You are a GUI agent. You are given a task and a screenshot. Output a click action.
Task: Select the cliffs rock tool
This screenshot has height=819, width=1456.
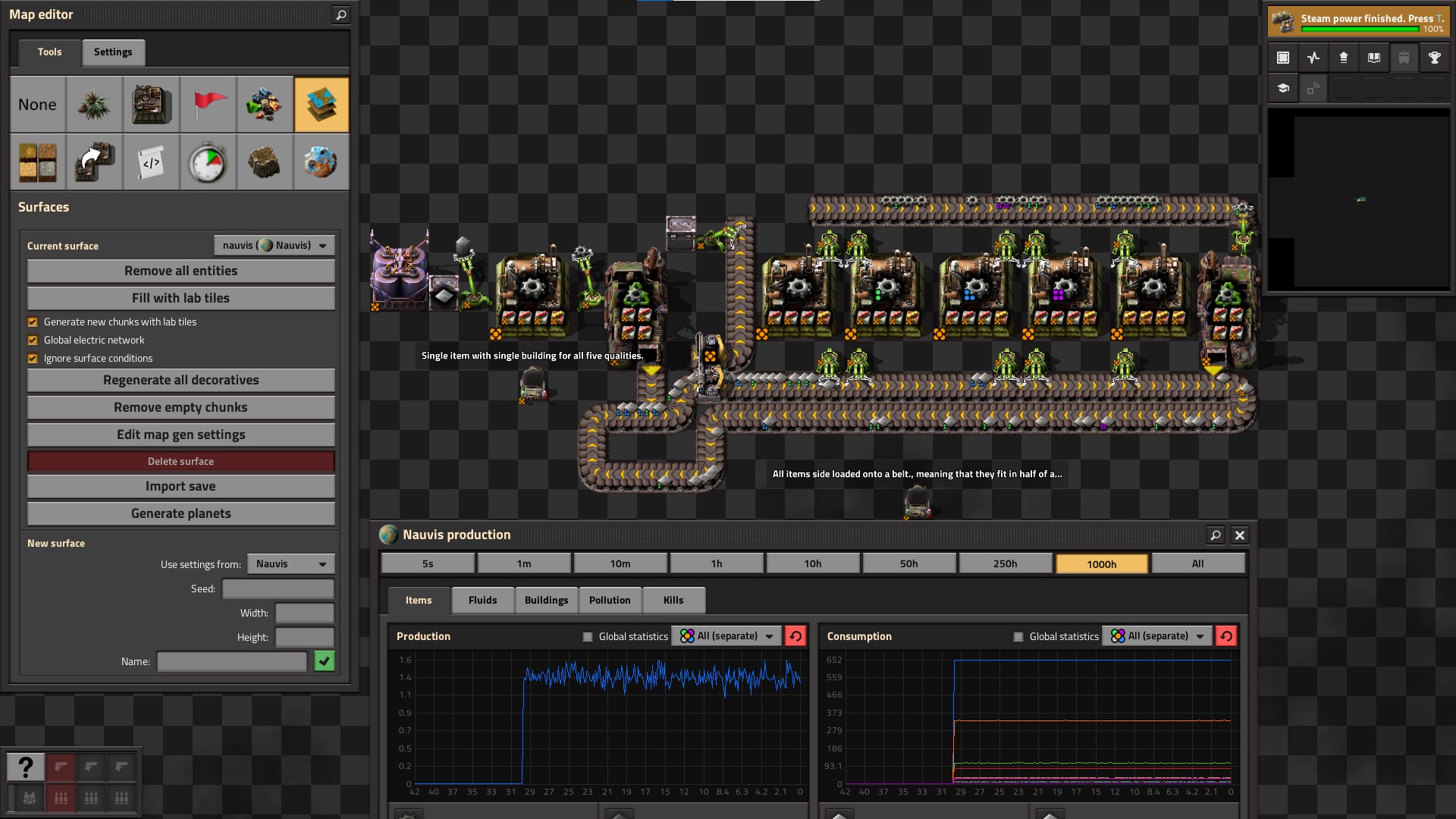265,162
